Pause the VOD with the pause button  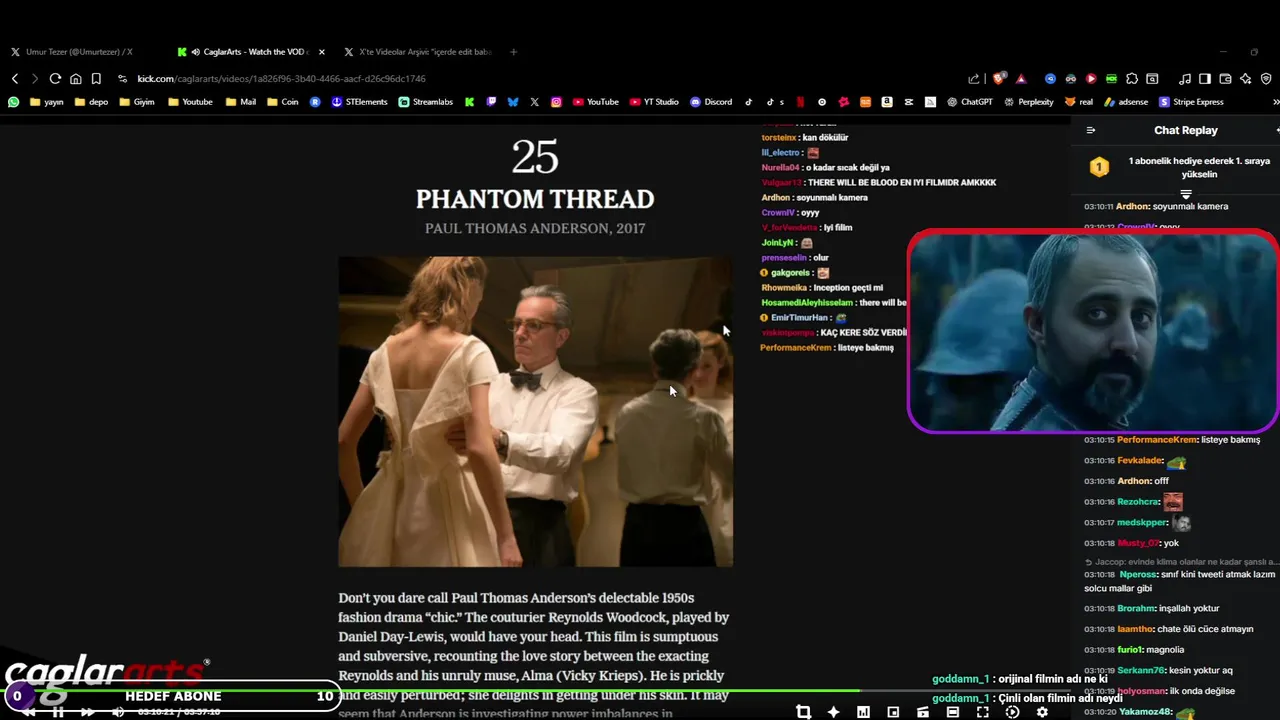(58, 712)
